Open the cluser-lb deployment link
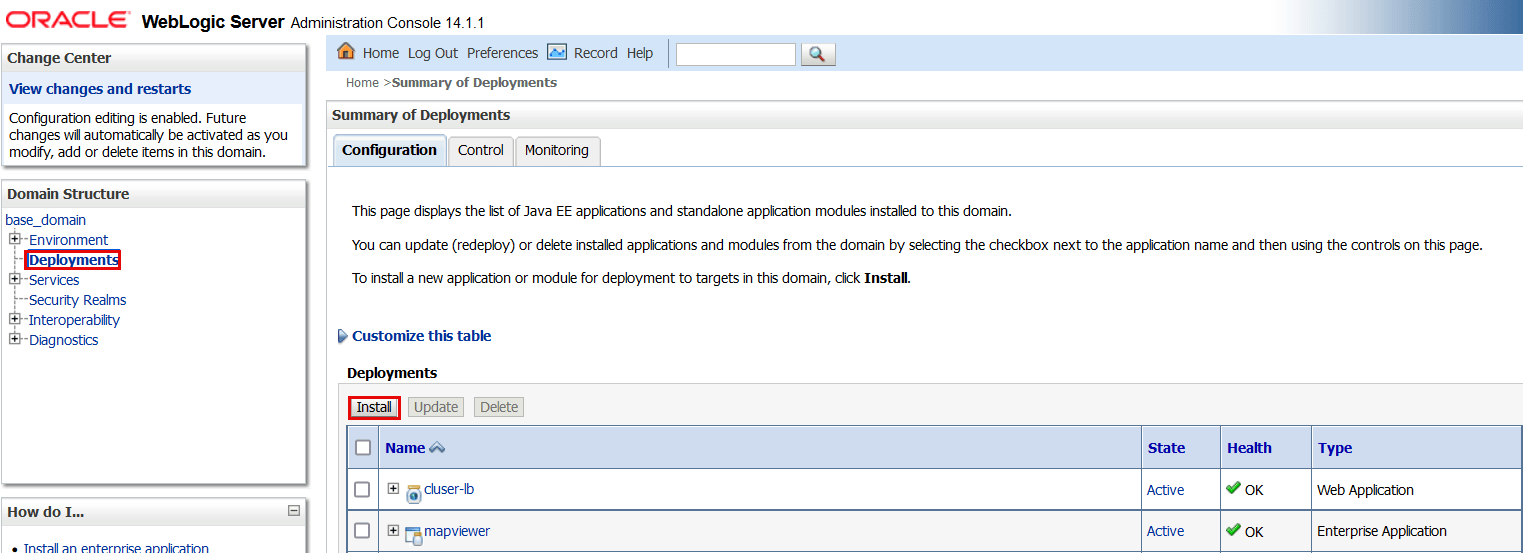Viewport: 1523px width, 553px height. (449, 489)
